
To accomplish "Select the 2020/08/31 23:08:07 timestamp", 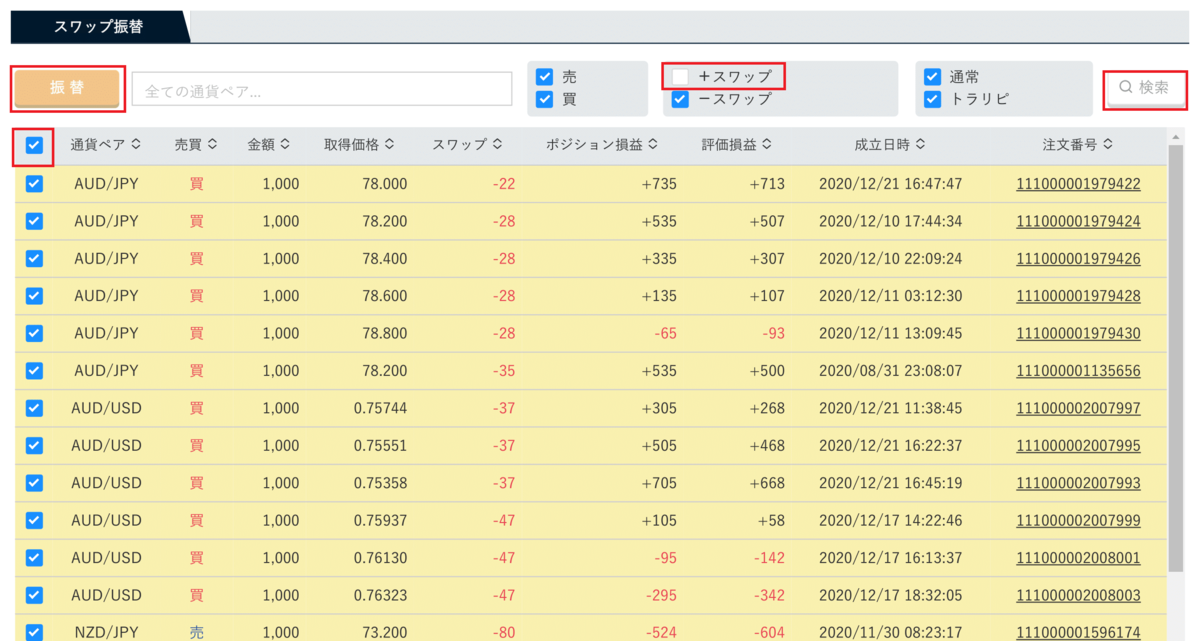I will 890,371.
